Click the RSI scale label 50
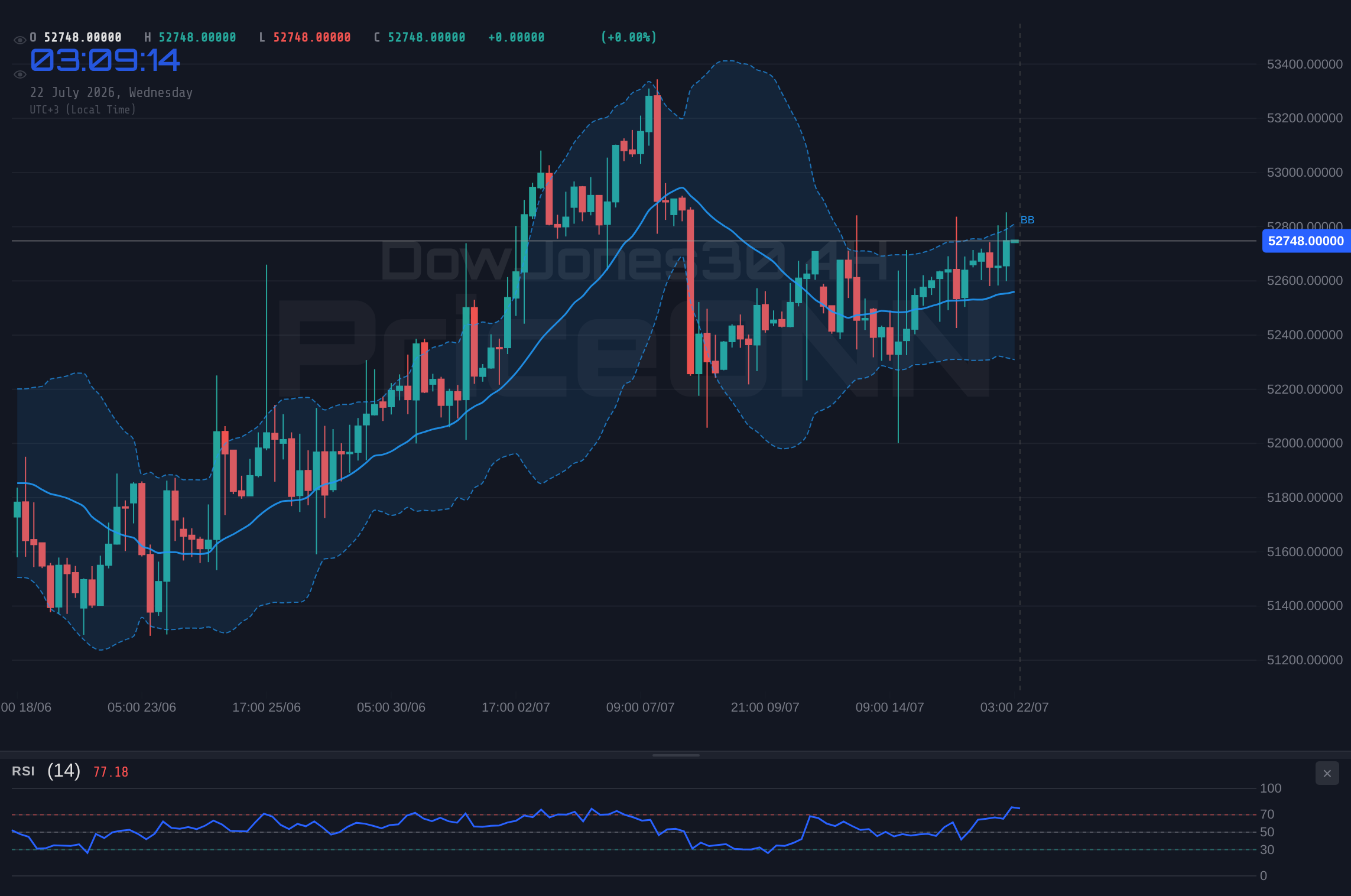Image resolution: width=1351 pixels, height=896 pixels. (x=1267, y=832)
